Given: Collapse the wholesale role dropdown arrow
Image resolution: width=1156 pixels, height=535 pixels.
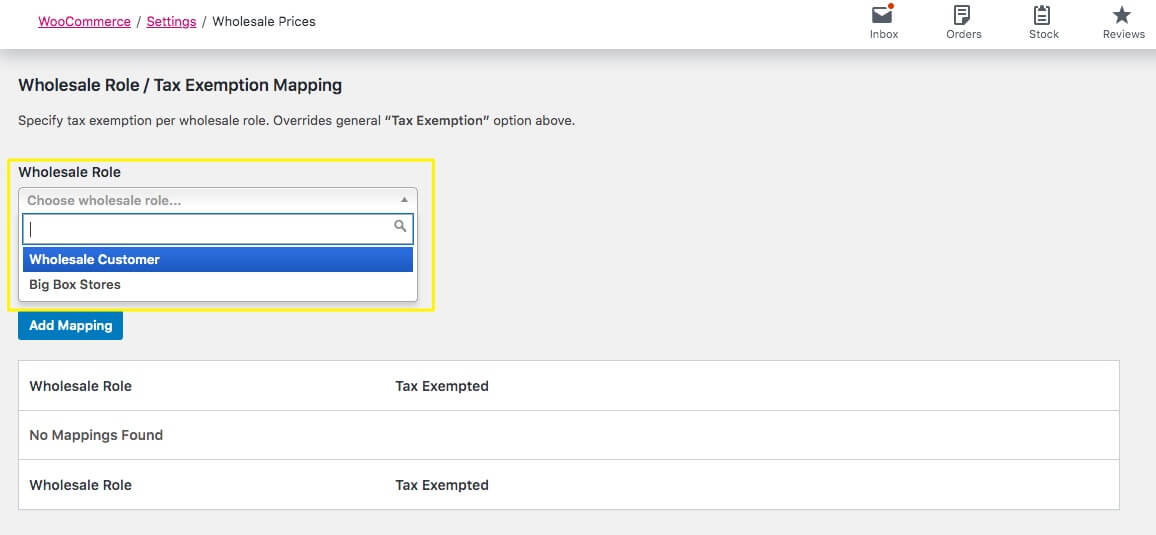Looking at the screenshot, I should click(x=404, y=200).
